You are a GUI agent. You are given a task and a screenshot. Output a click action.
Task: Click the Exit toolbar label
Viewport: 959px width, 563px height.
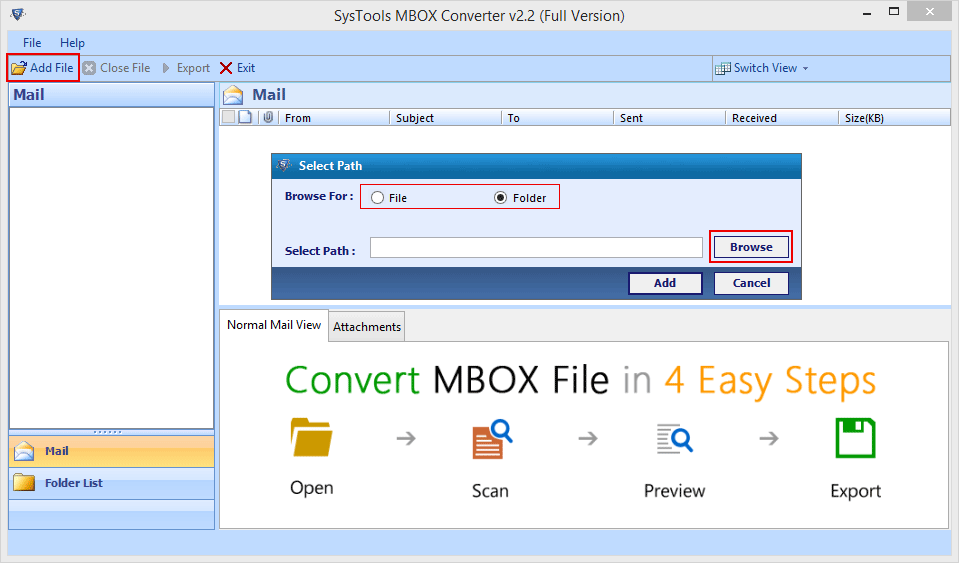[x=246, y=68]
